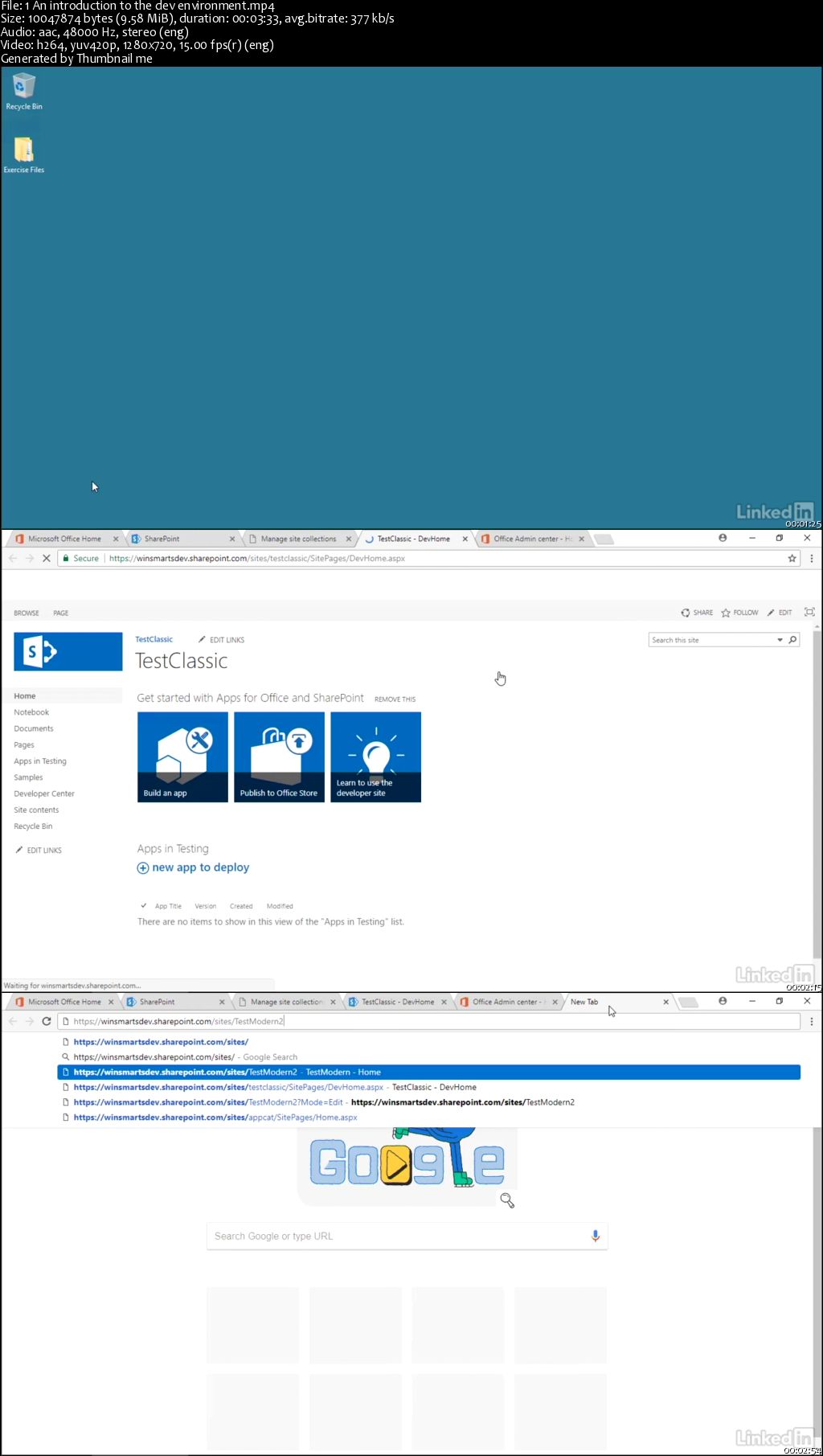823x1456 pixels.
Task: Open the Recycle Bin desktop icon
Action: [24, 91]
